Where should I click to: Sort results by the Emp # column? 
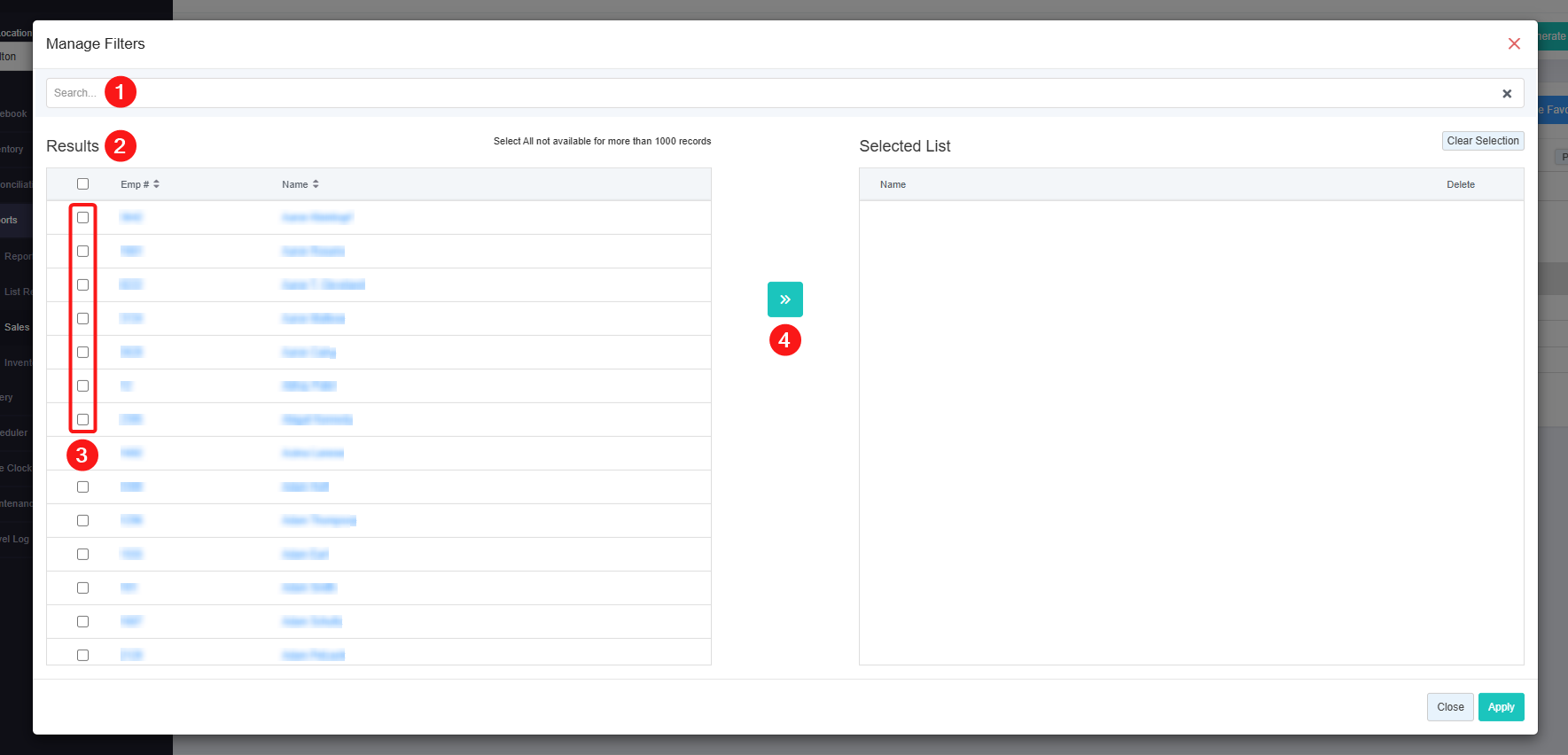coord(140,184)
